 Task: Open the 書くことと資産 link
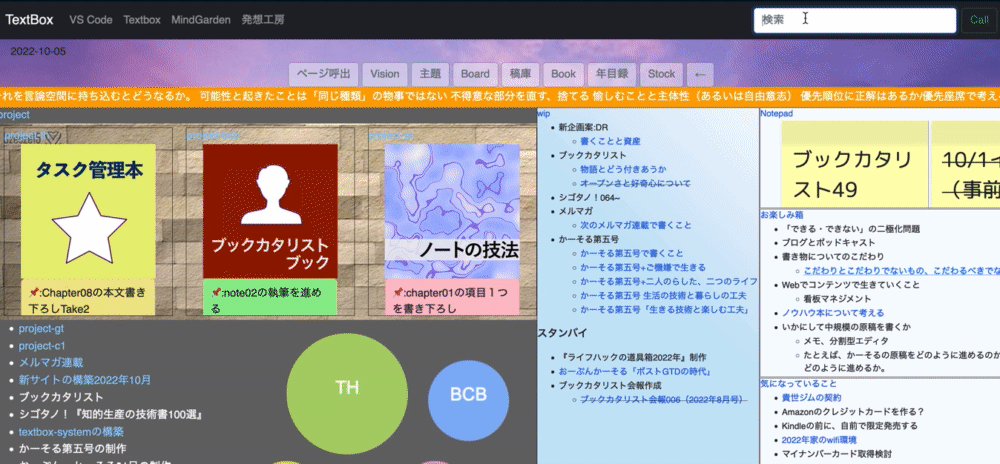(610, 141)
